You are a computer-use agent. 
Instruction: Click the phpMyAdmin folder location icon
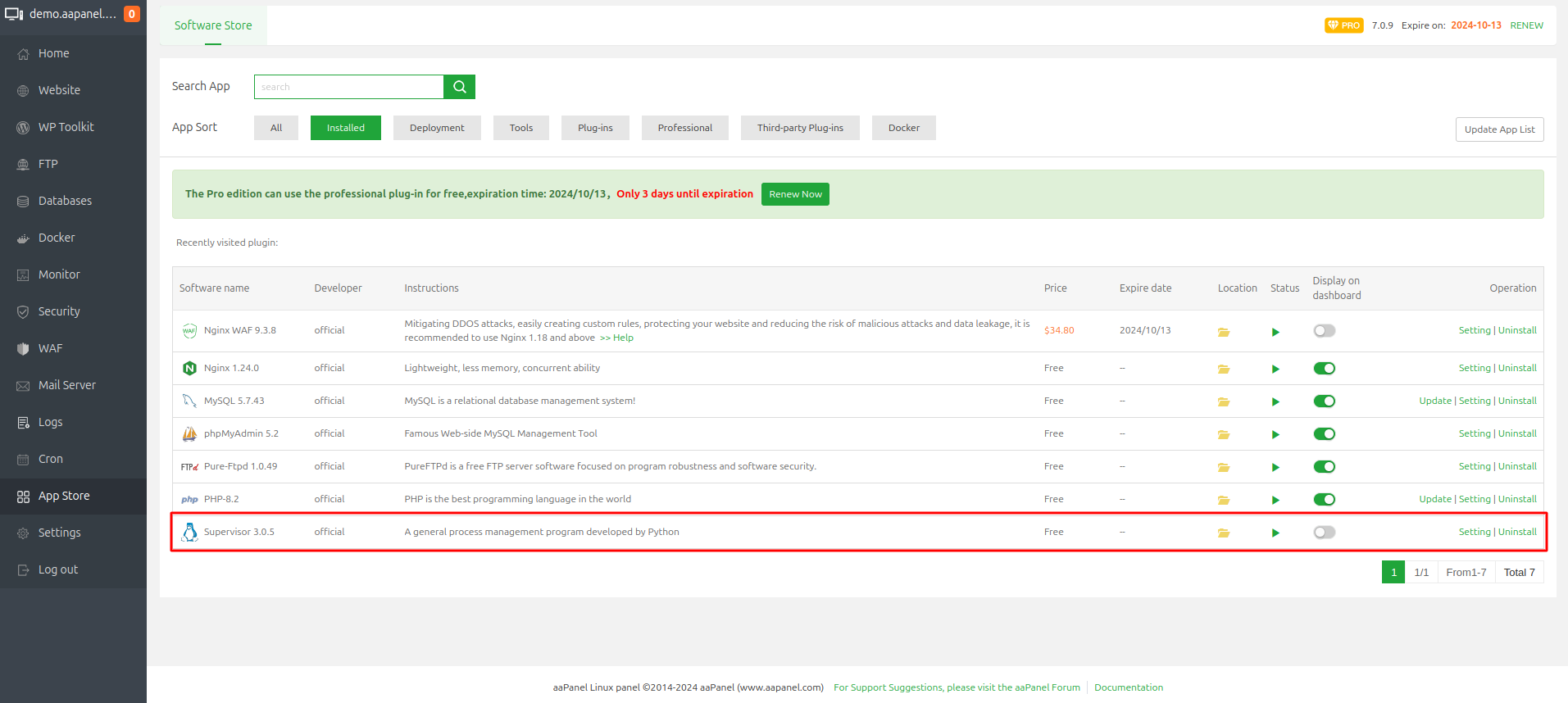pos(1223,434)
